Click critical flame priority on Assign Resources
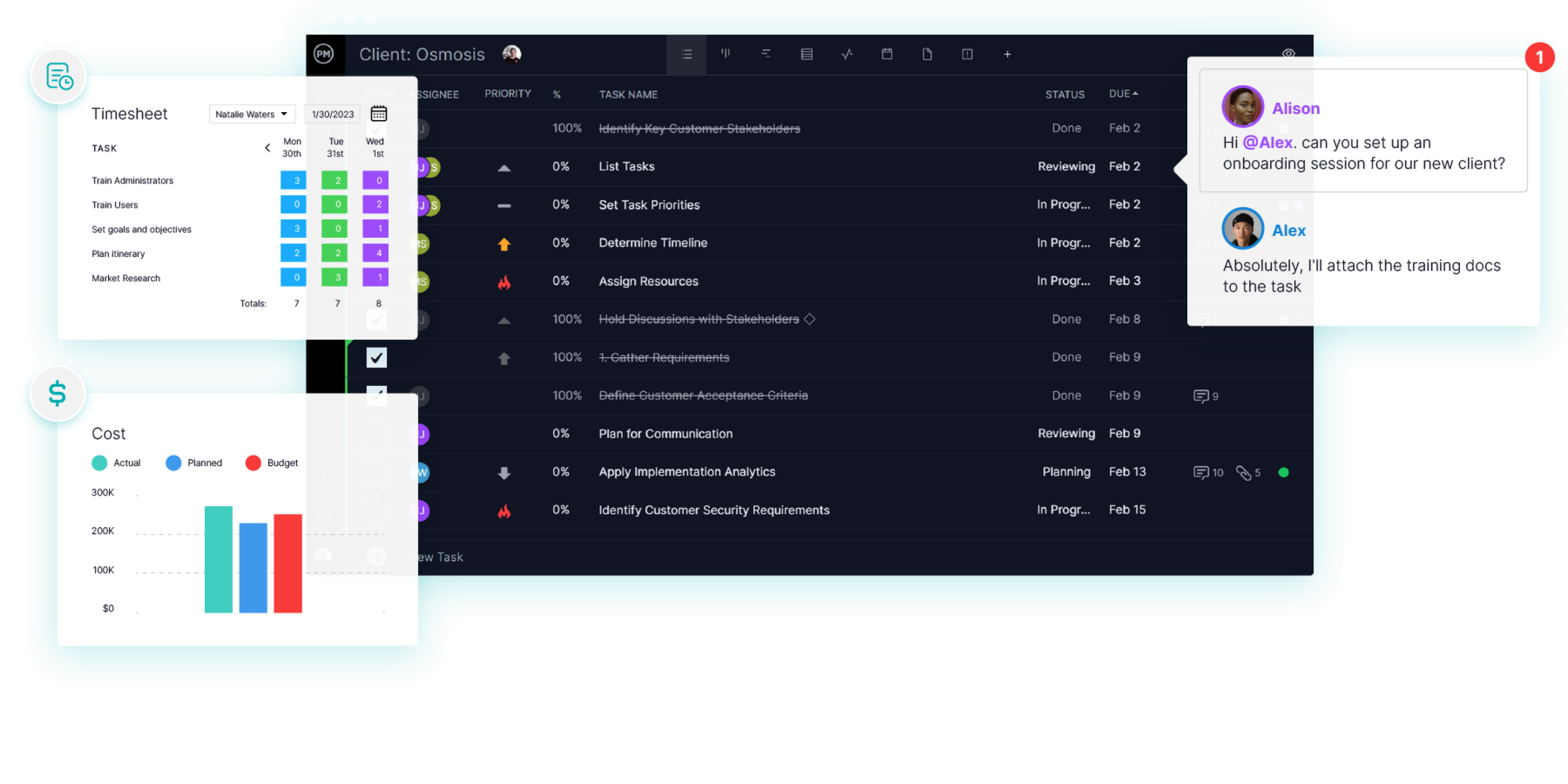Viewport: 1568px width, 784px height. (504, 282)
